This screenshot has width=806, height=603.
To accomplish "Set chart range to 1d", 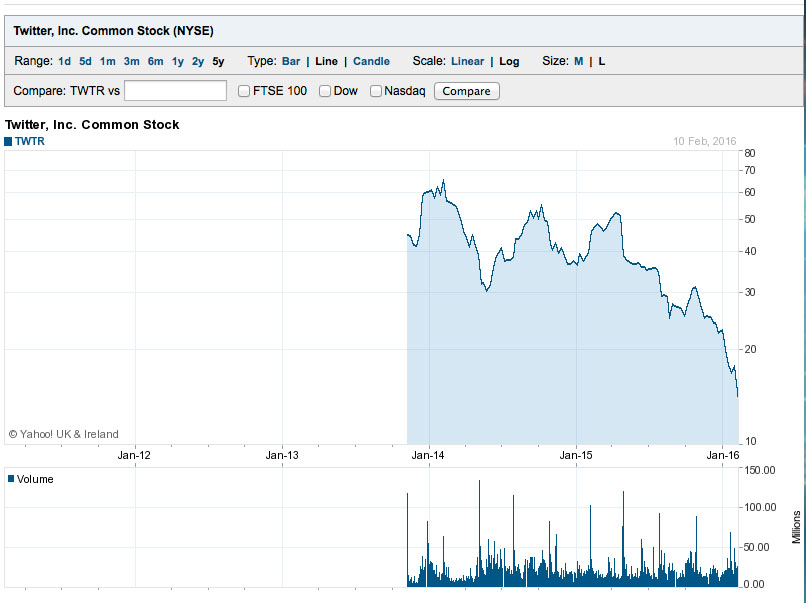I will click(x=64, y=61).
